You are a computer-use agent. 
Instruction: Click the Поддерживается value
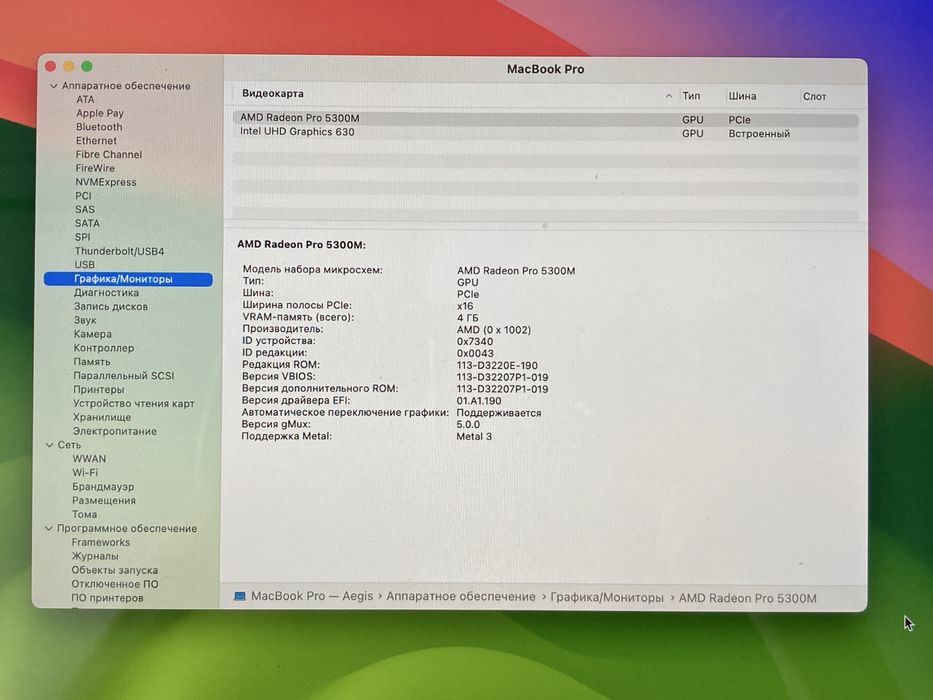click(499, 412)
